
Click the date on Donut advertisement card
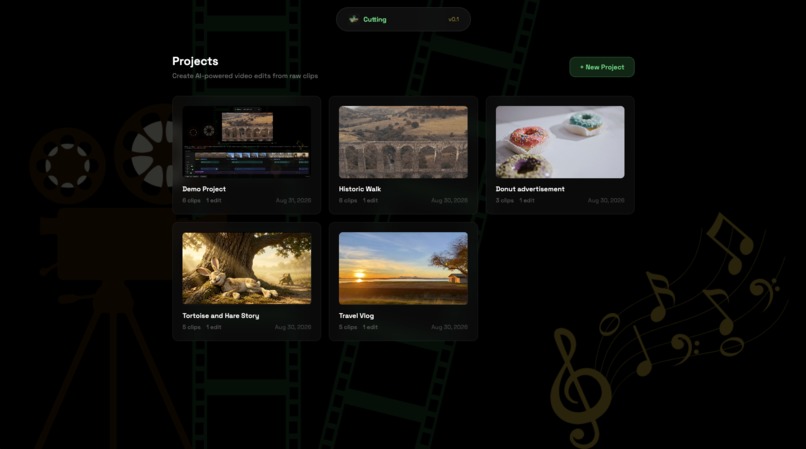point(606,200)
